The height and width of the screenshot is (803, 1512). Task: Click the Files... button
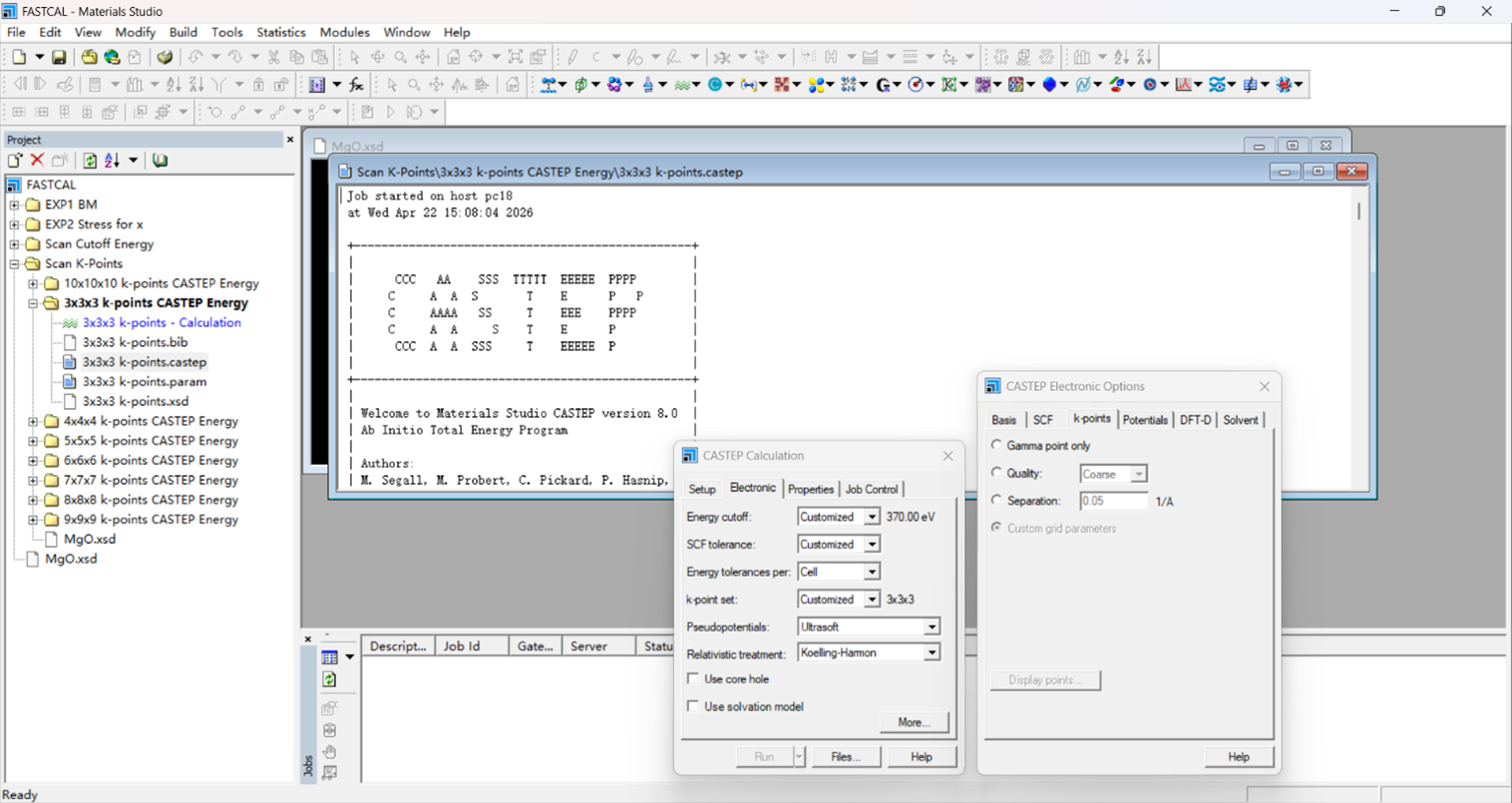(x=845, y=757)
